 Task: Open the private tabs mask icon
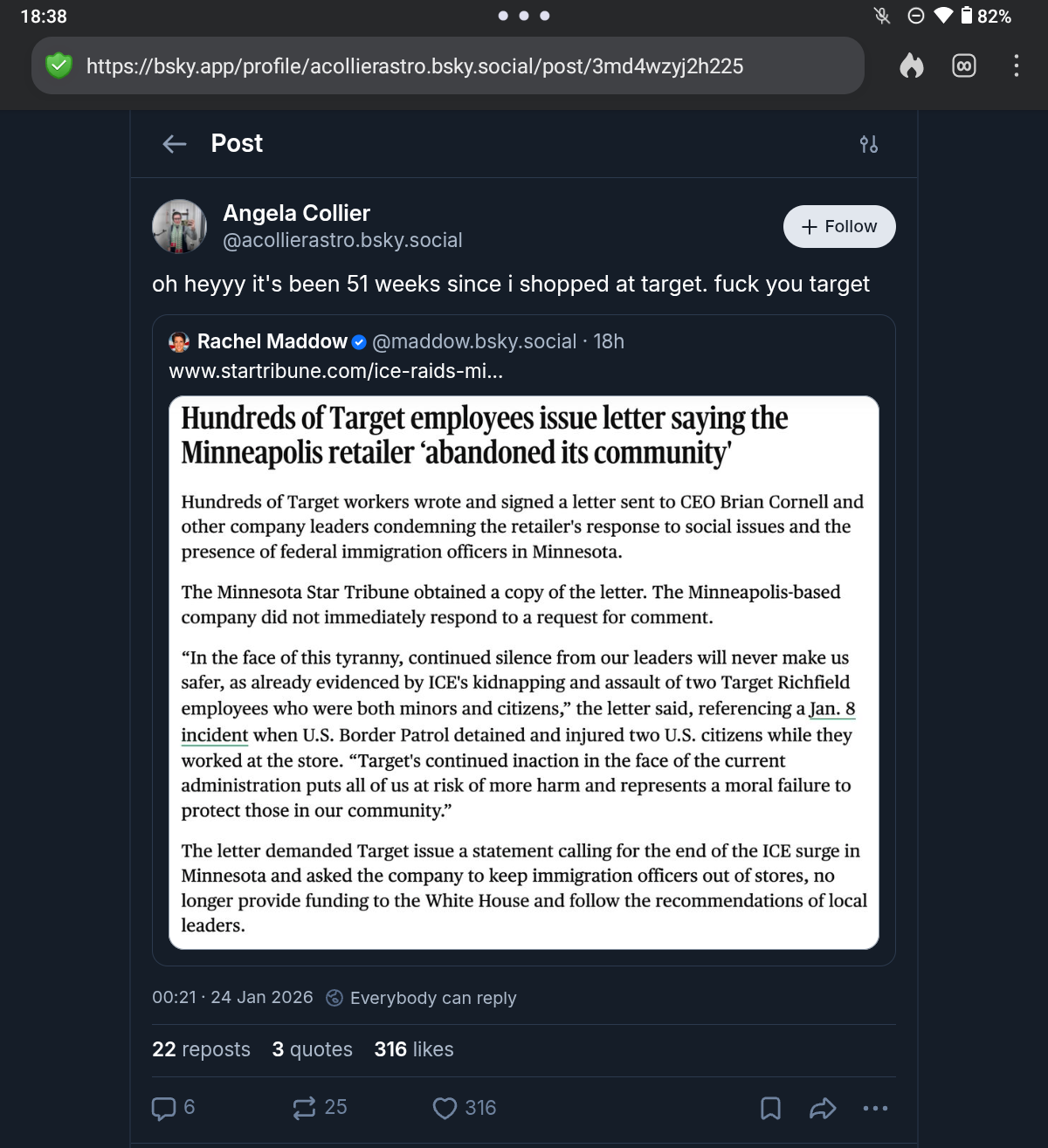pyautogui.click(x=963, y=65)
